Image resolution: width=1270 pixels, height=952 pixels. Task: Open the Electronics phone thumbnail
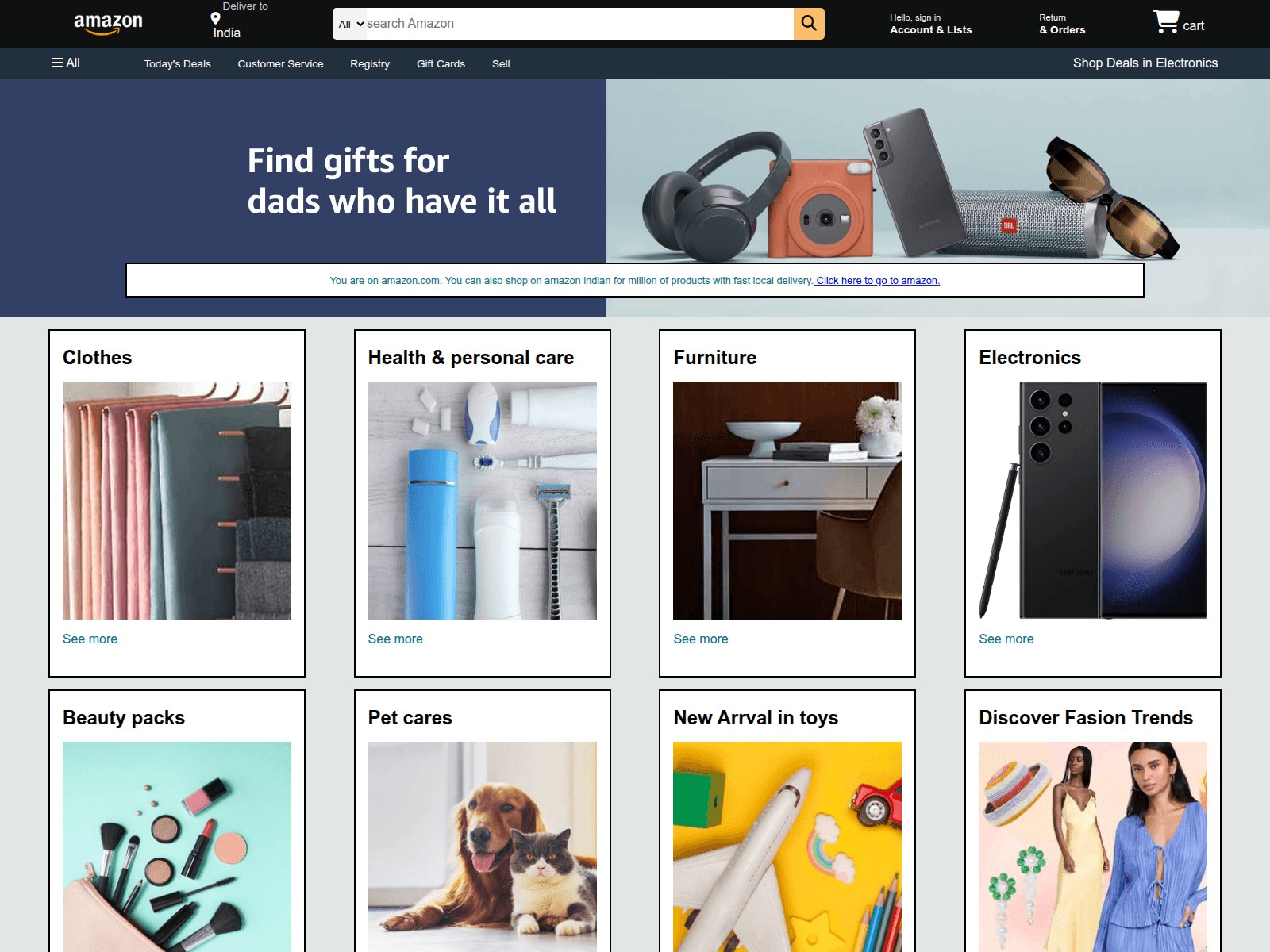[x=1093, y=501]
